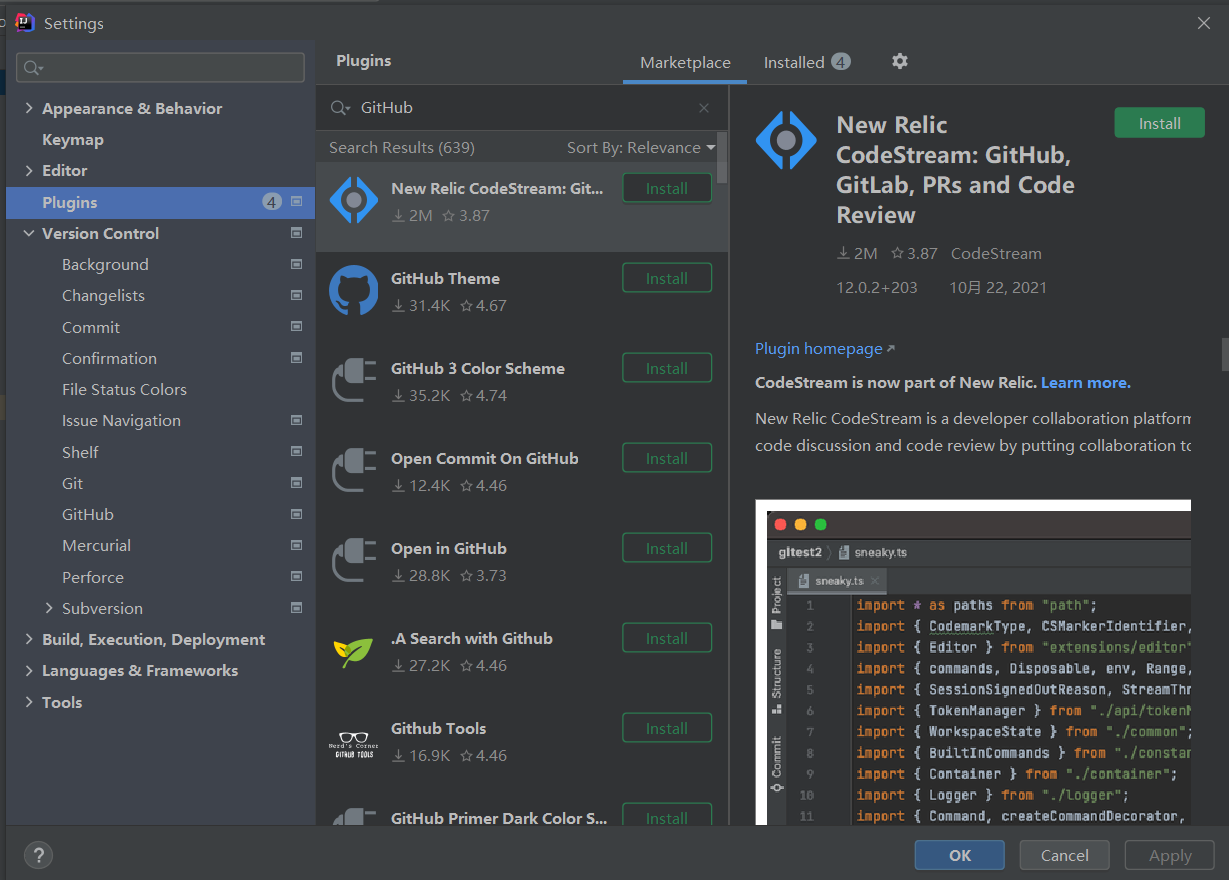The image size is (1229, 880).
Task: Click the CodeStream editor screenshot thumbnail
Action: coord(973,662)
